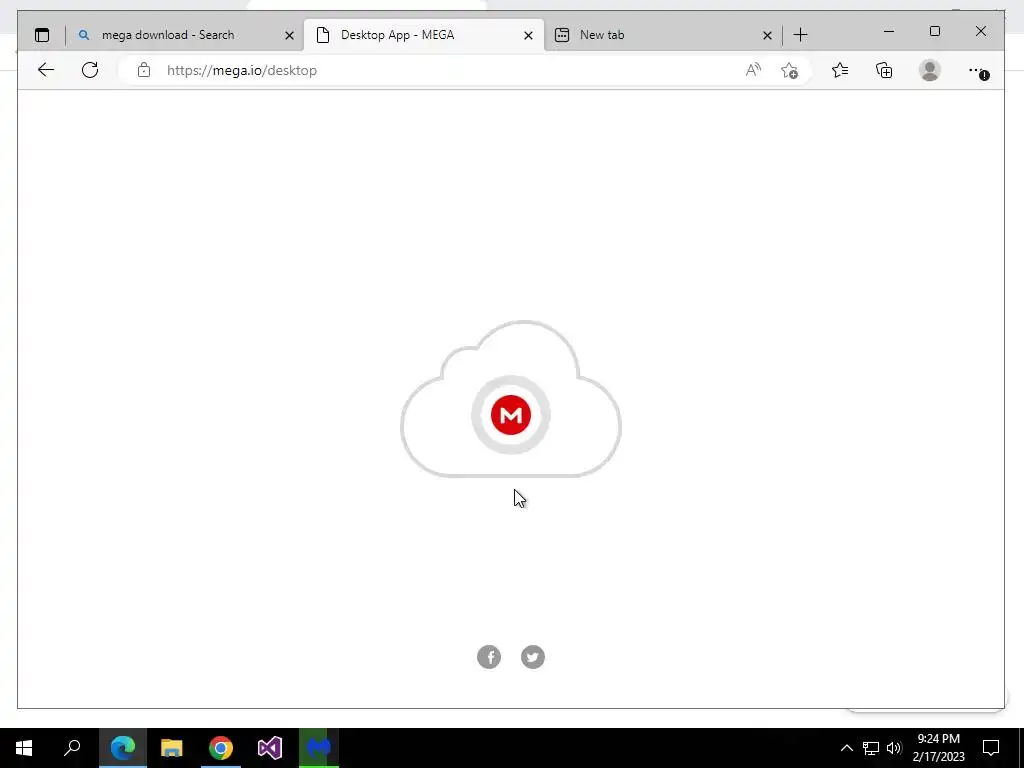The image size is (1024, 768).
Task: Open the Collections panel
Action: (884, 70)
